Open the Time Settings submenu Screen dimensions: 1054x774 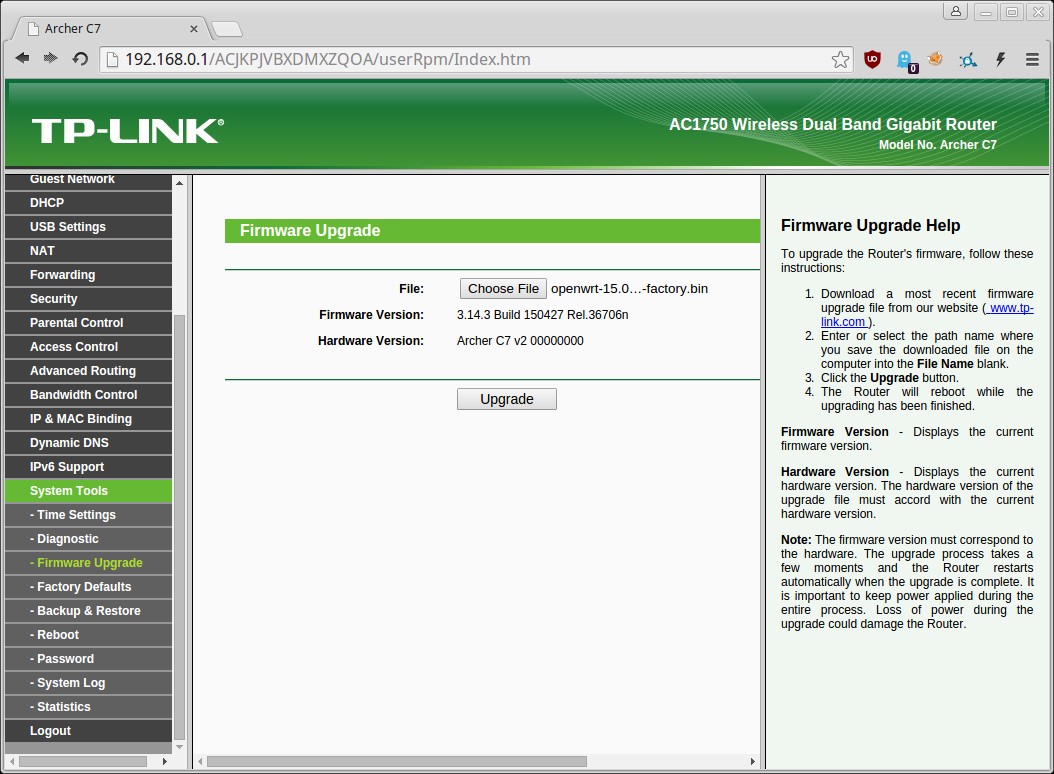pyautogui.click(x=89, y=514)
